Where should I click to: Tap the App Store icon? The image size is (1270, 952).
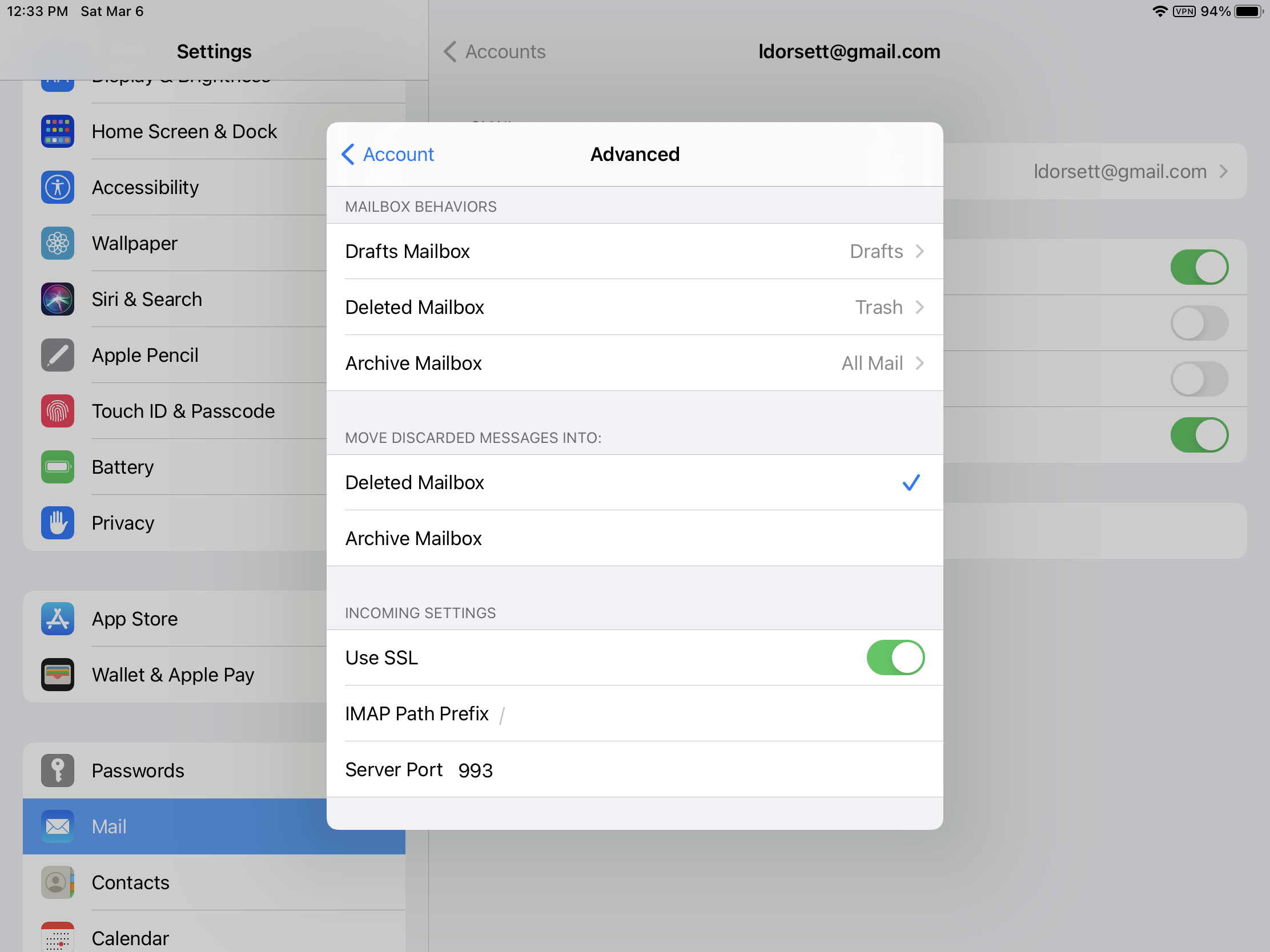58,619
